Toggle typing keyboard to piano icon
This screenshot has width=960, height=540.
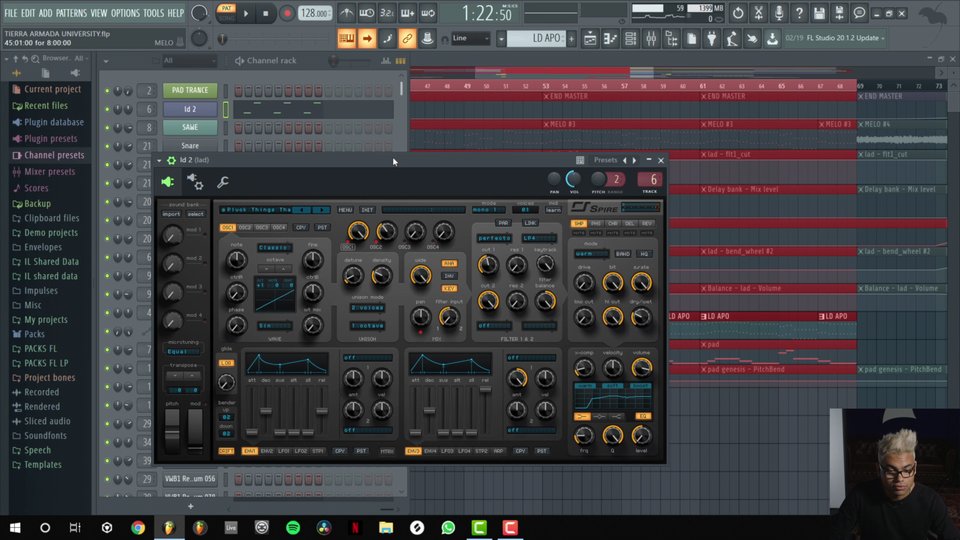pyautogui.click(x=347, y=39)
